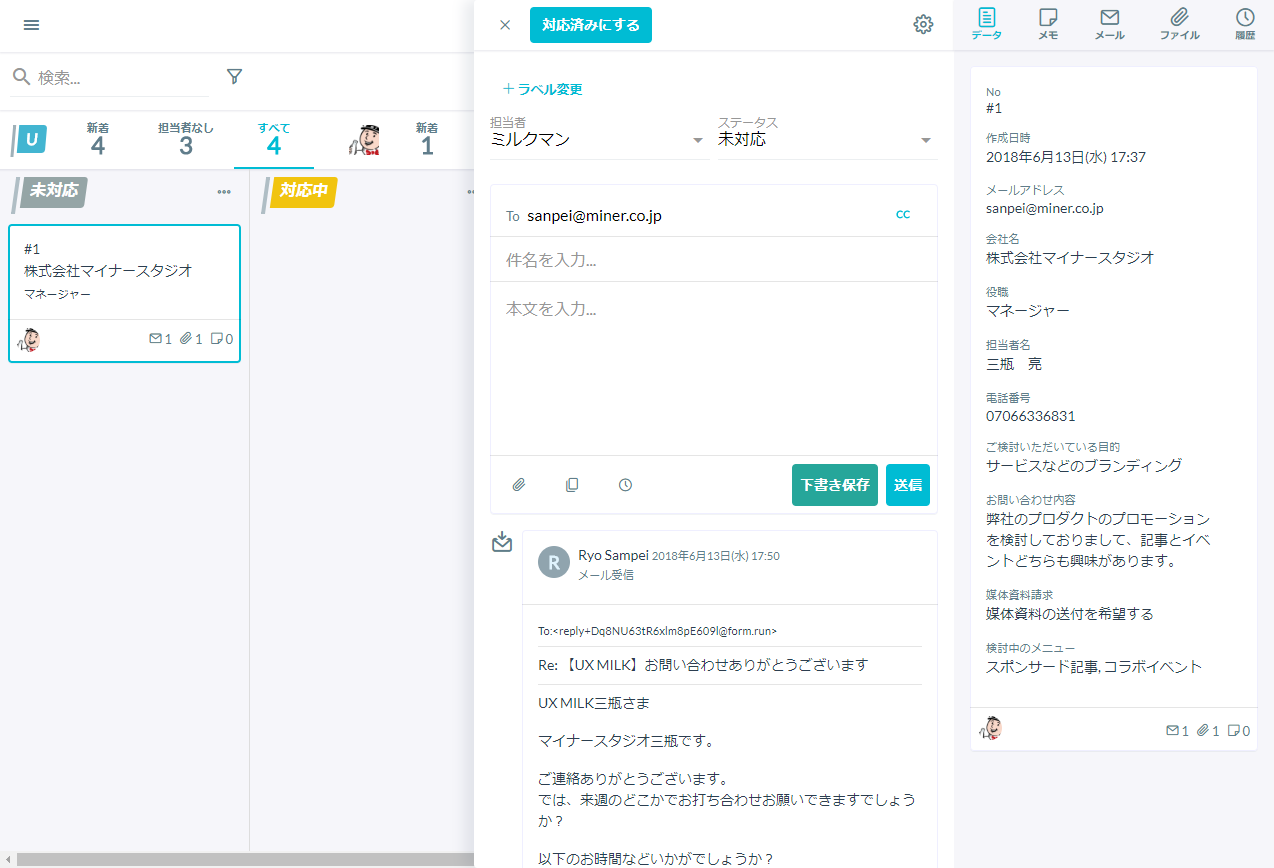Click the 下書き保存 button
The height and width of the screenshot is (868, 1274).
pyautogui.click(x=834, y=485)
